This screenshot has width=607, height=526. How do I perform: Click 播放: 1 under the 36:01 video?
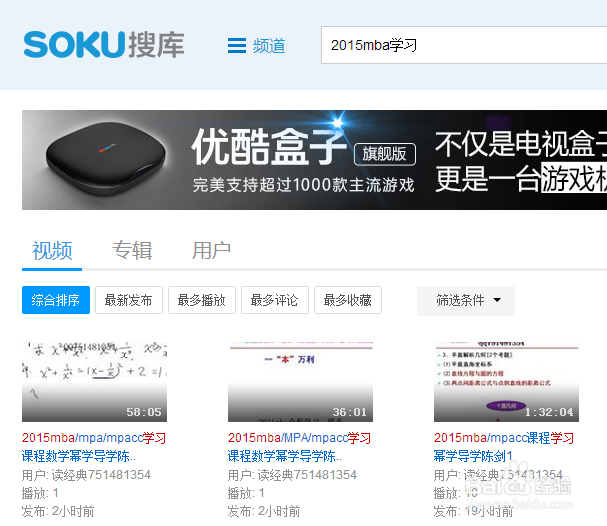pos(246,493)
